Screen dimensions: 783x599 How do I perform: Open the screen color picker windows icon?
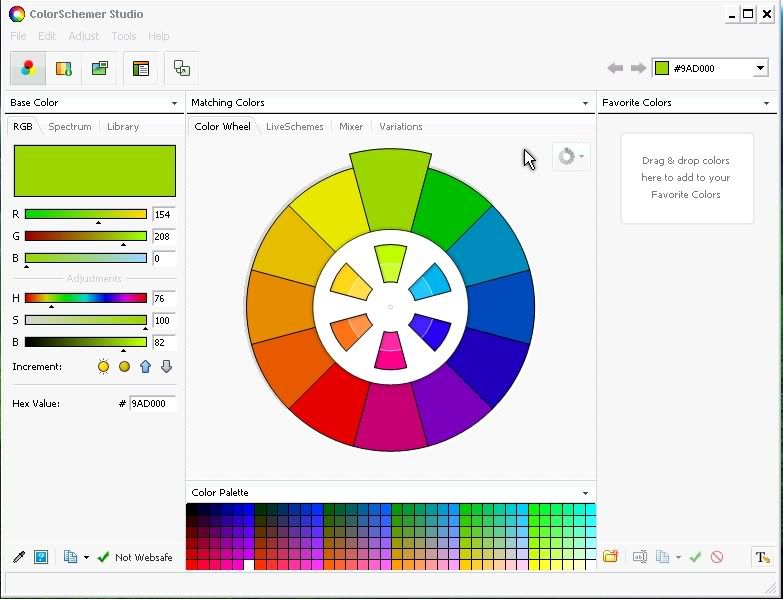pos(182,68)
